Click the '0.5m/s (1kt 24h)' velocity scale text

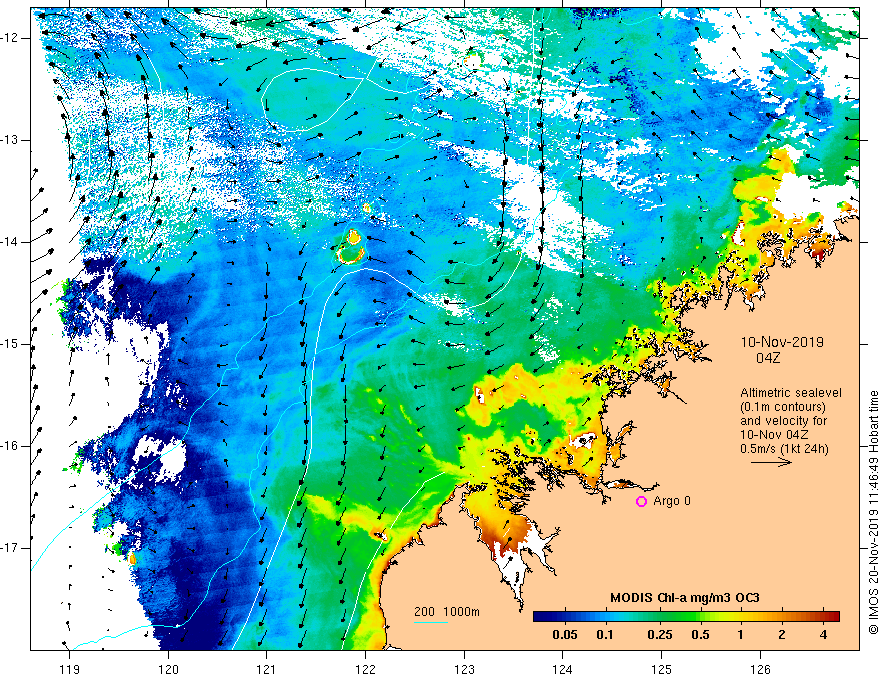click(784, 449)
